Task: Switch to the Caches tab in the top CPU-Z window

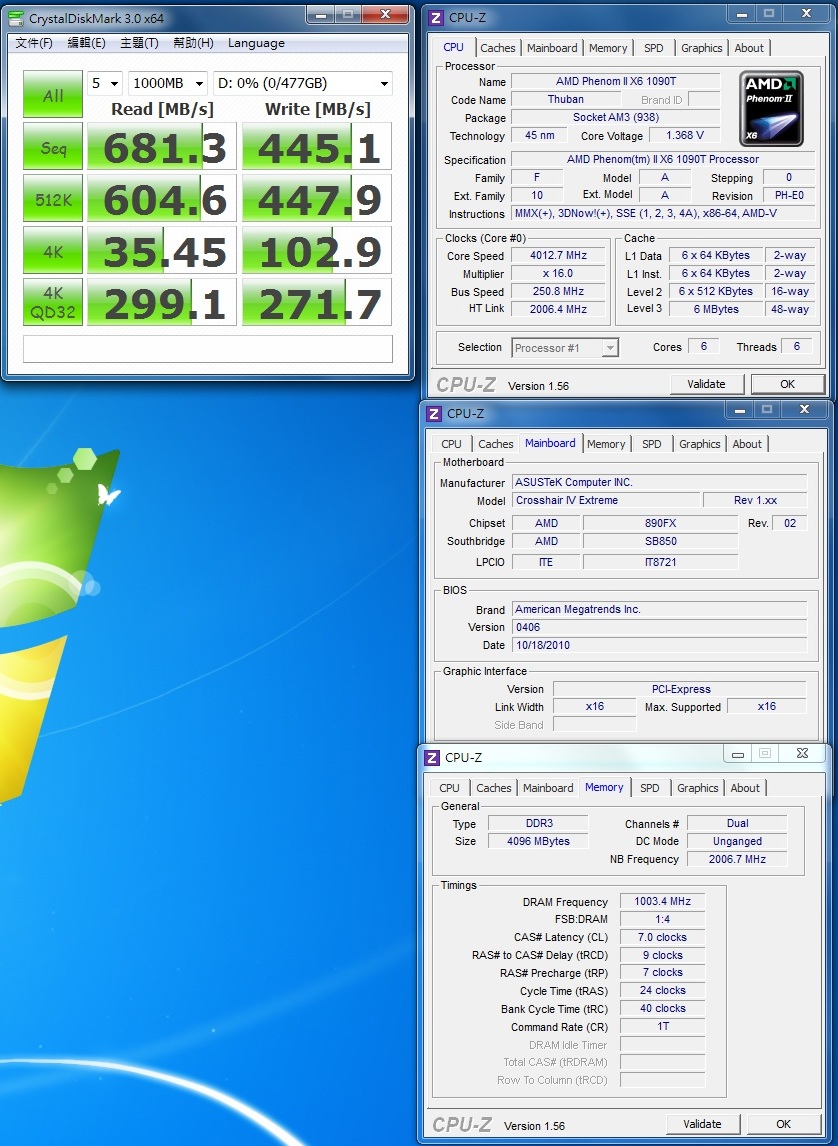Action: 497,48
